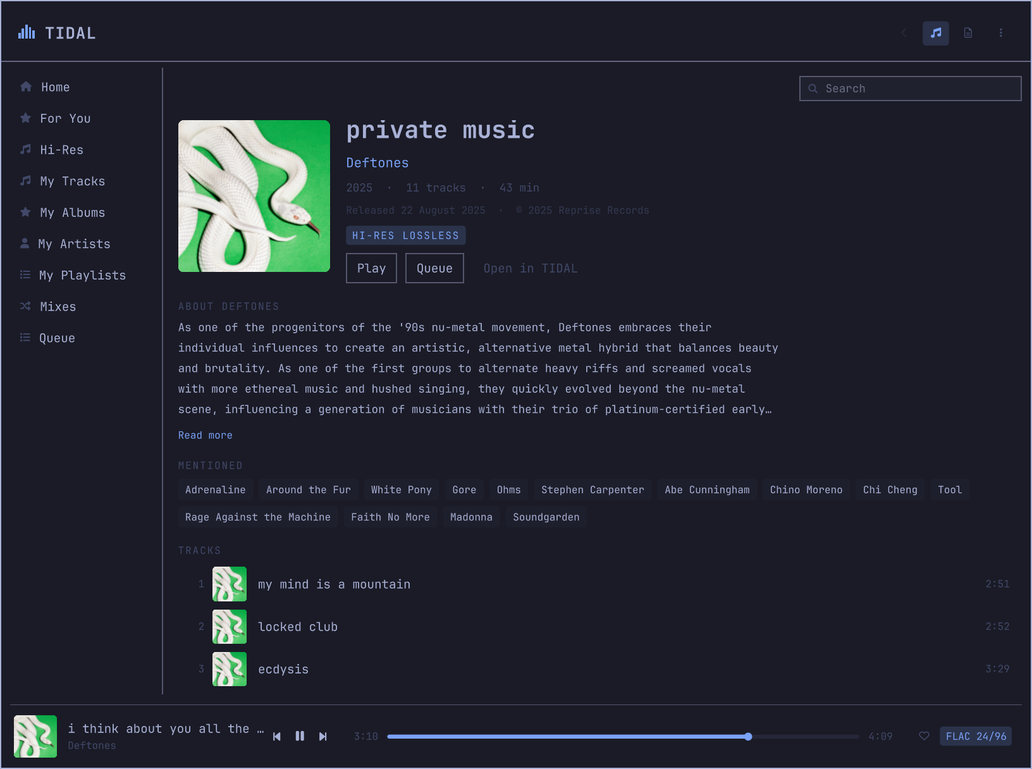Select the music note view button
The image size is (1032, 769).
click(x=935, y=33)
